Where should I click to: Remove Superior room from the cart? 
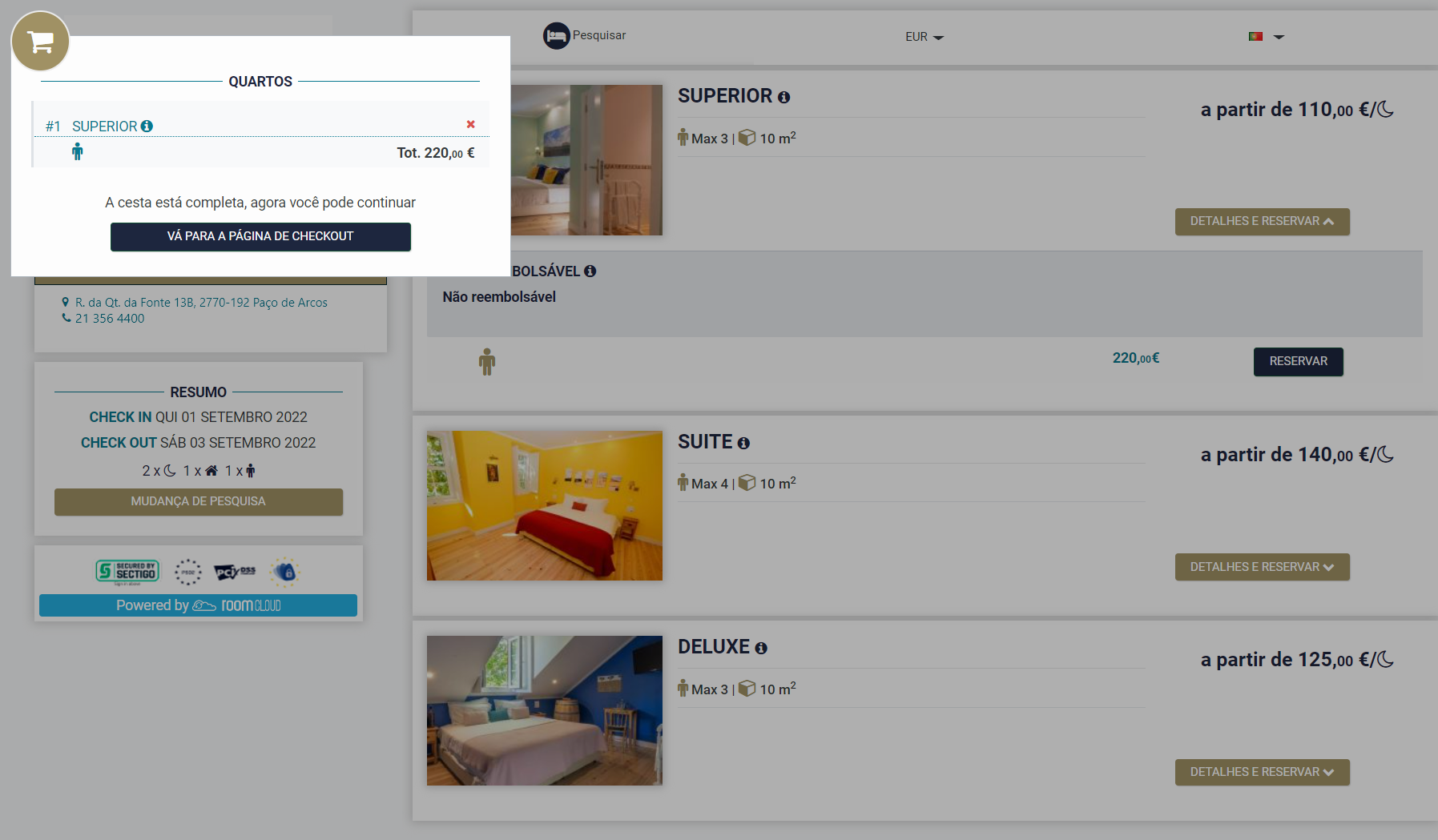470,124
